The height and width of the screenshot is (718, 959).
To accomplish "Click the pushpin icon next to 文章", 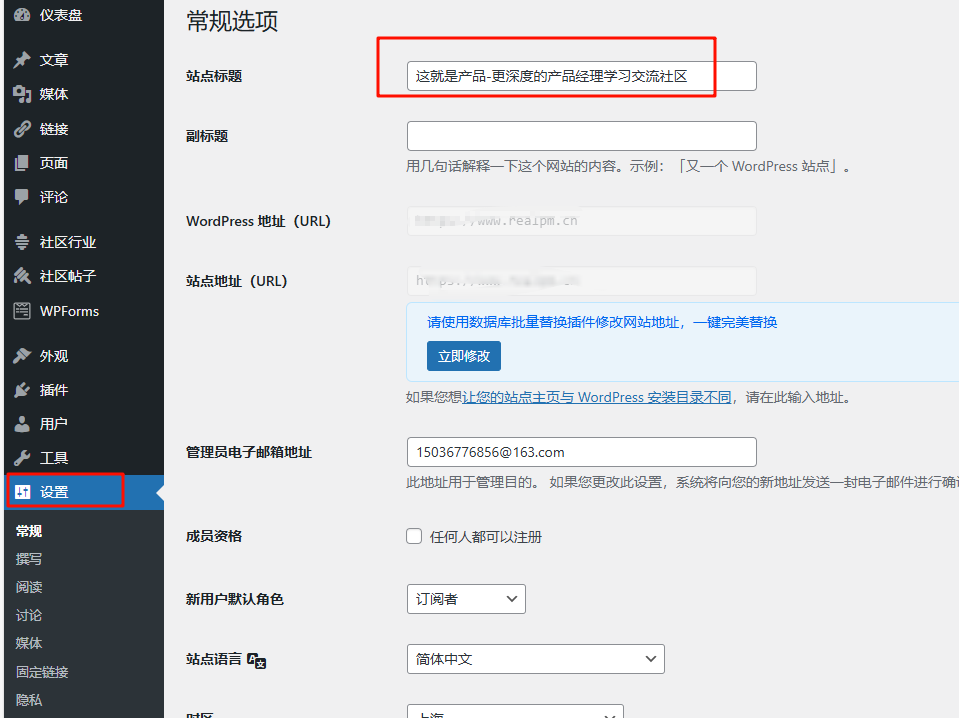I will 22,60.
